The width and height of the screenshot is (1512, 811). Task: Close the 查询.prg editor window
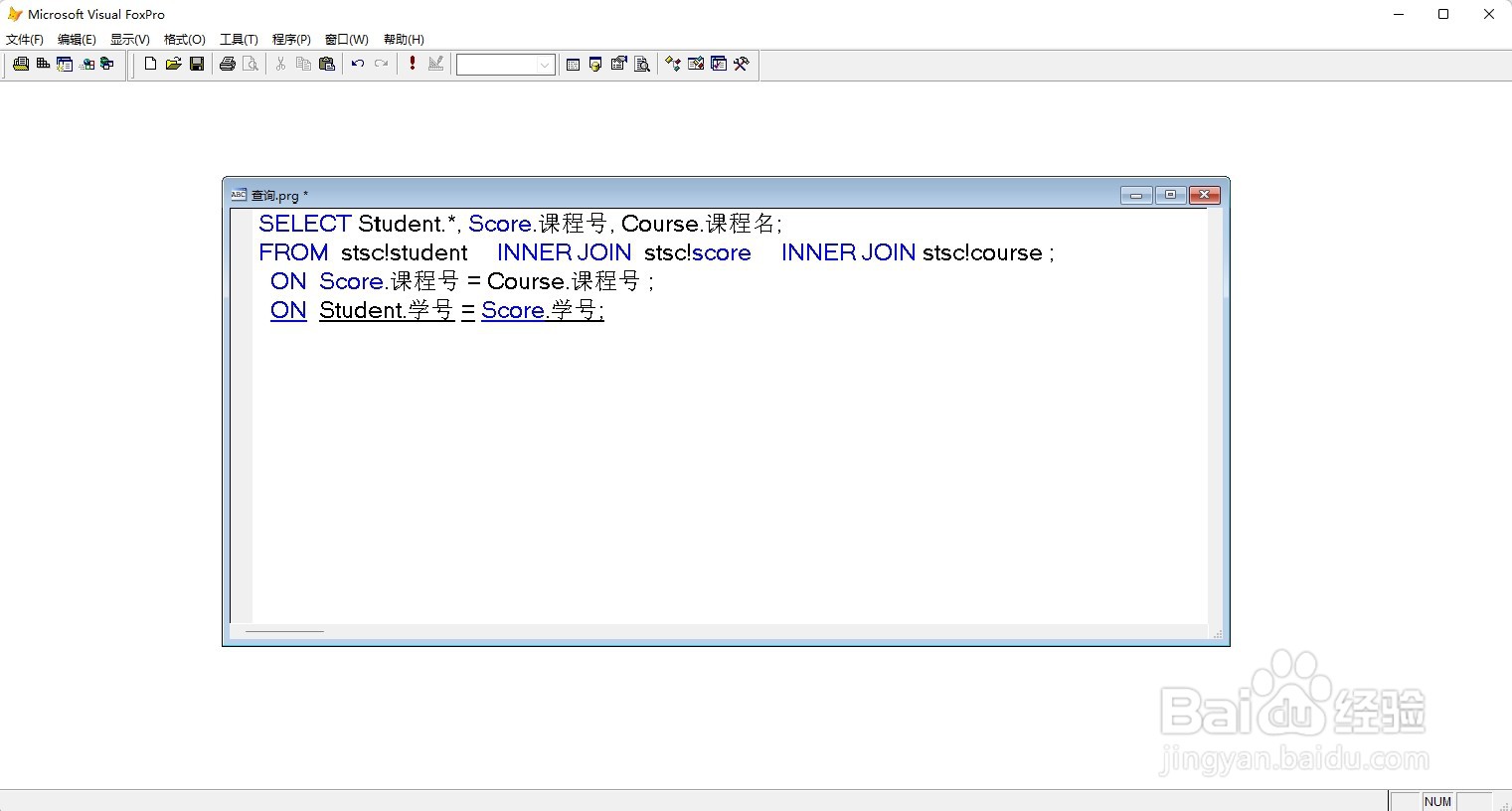pos(1205,195)
